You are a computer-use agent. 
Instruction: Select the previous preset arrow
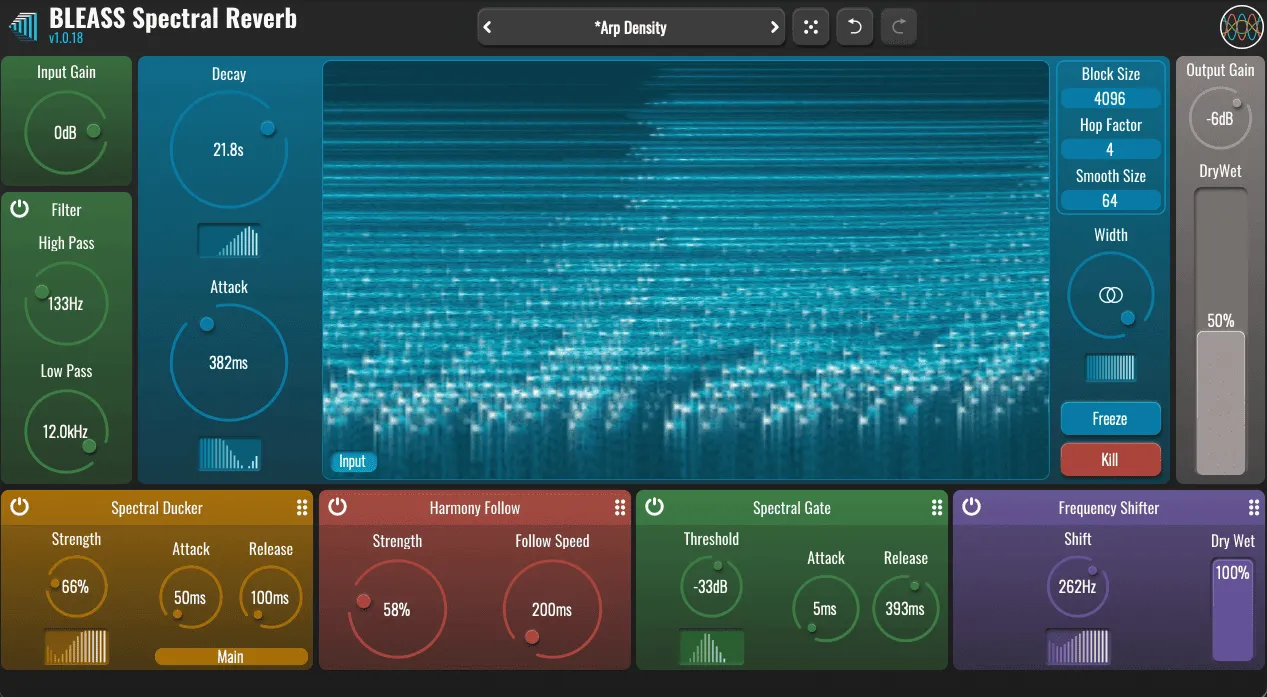(x=488, y=28)
